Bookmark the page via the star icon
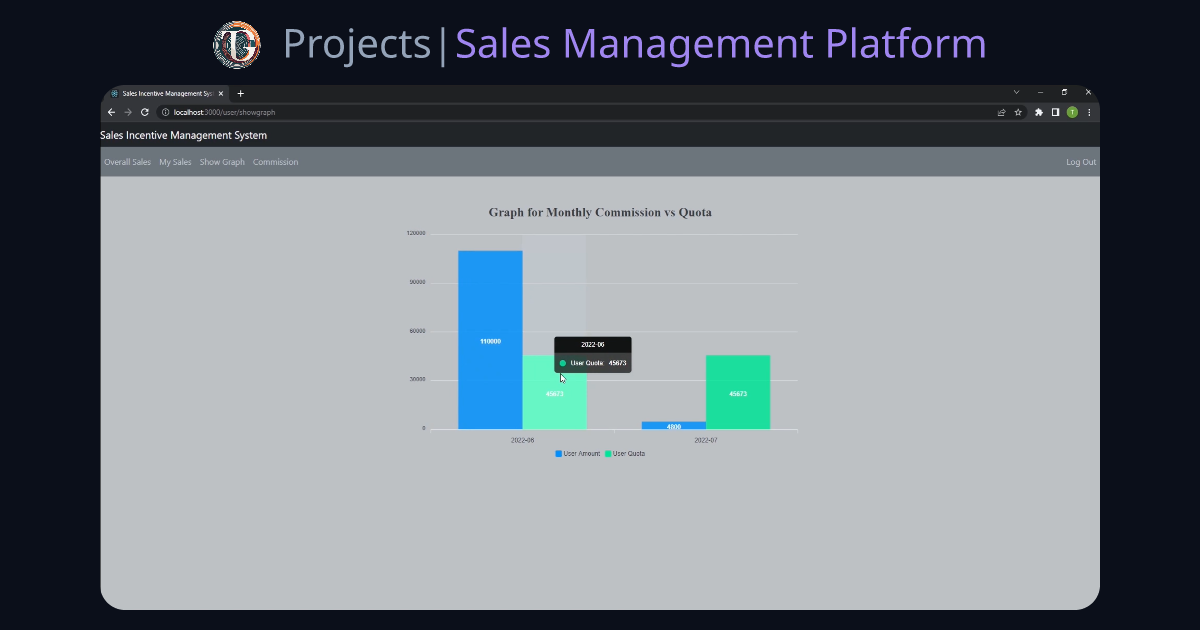This screenshot has width=1200, height=630. click(x=1018, y=112)
